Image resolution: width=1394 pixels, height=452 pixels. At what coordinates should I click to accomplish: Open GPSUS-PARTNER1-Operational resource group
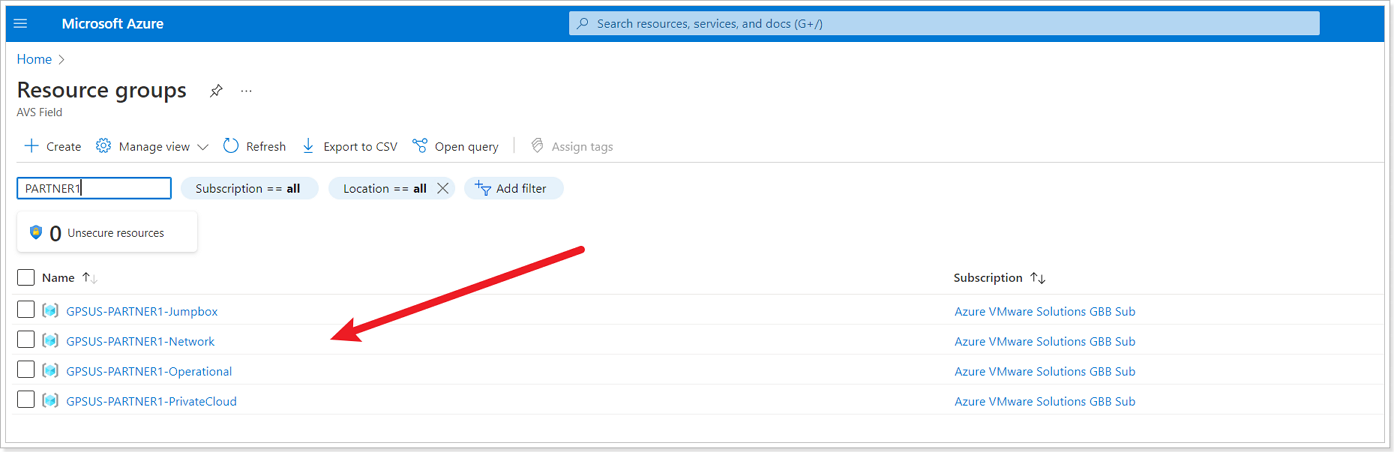[x=149, y=371]
